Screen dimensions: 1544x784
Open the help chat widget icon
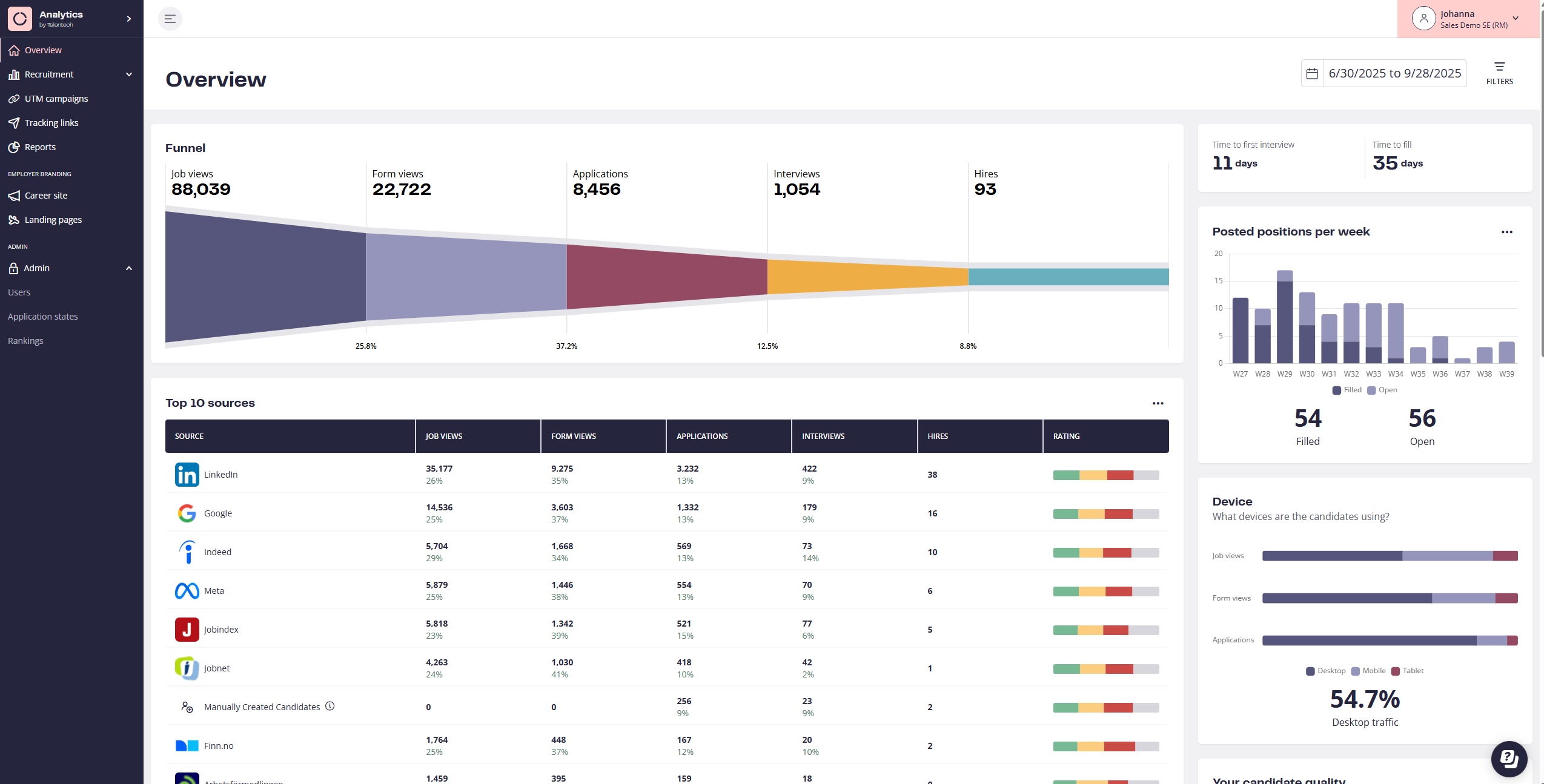(1509, 758)
